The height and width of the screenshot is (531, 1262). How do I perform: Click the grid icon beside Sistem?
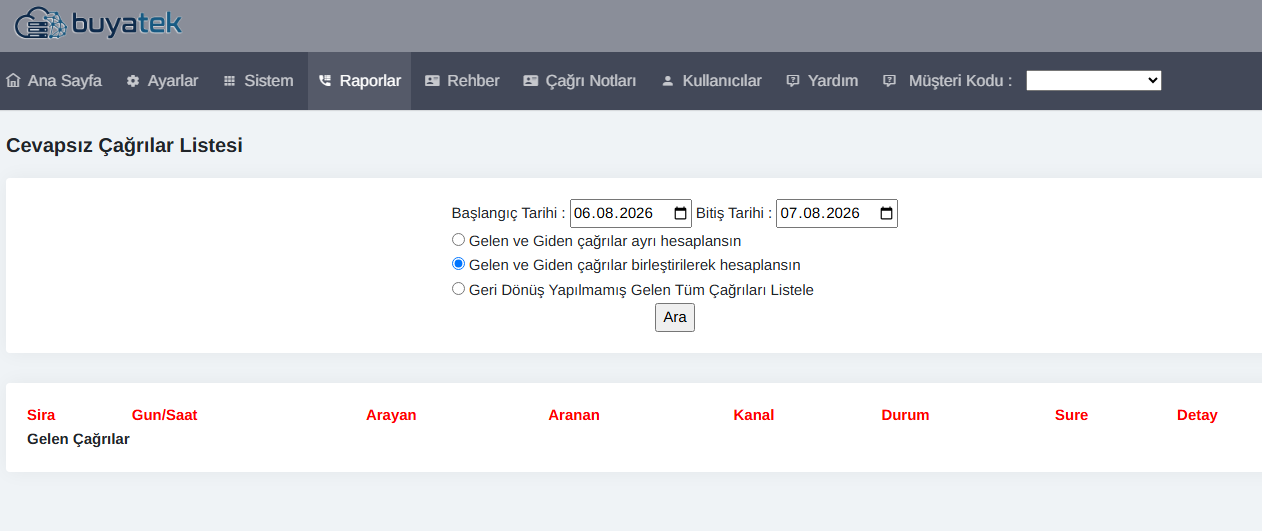point(230,81)
